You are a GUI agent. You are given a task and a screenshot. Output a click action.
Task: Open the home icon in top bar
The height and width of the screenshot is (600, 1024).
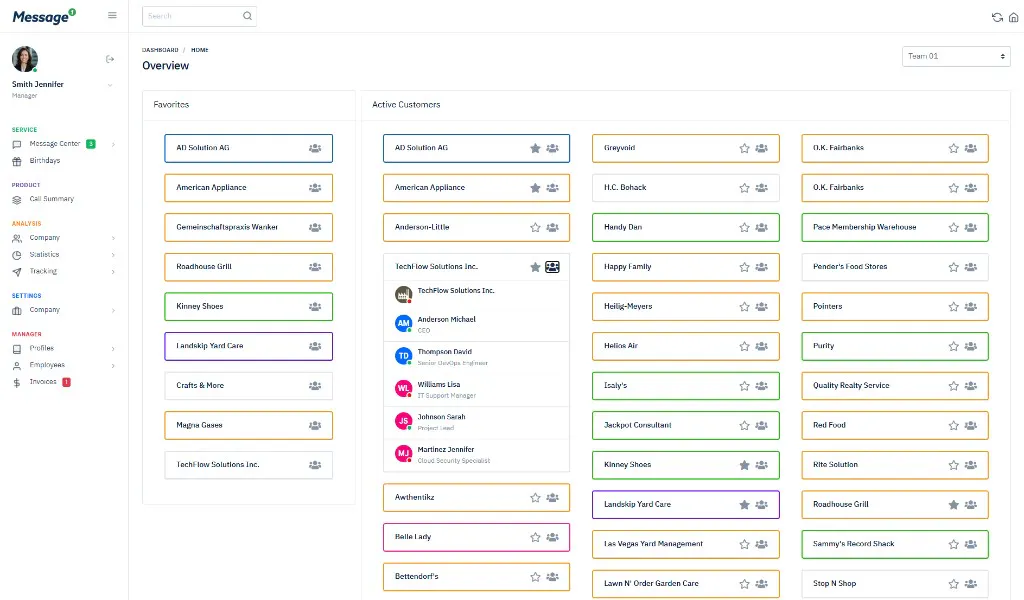[x=1014, y=18]
